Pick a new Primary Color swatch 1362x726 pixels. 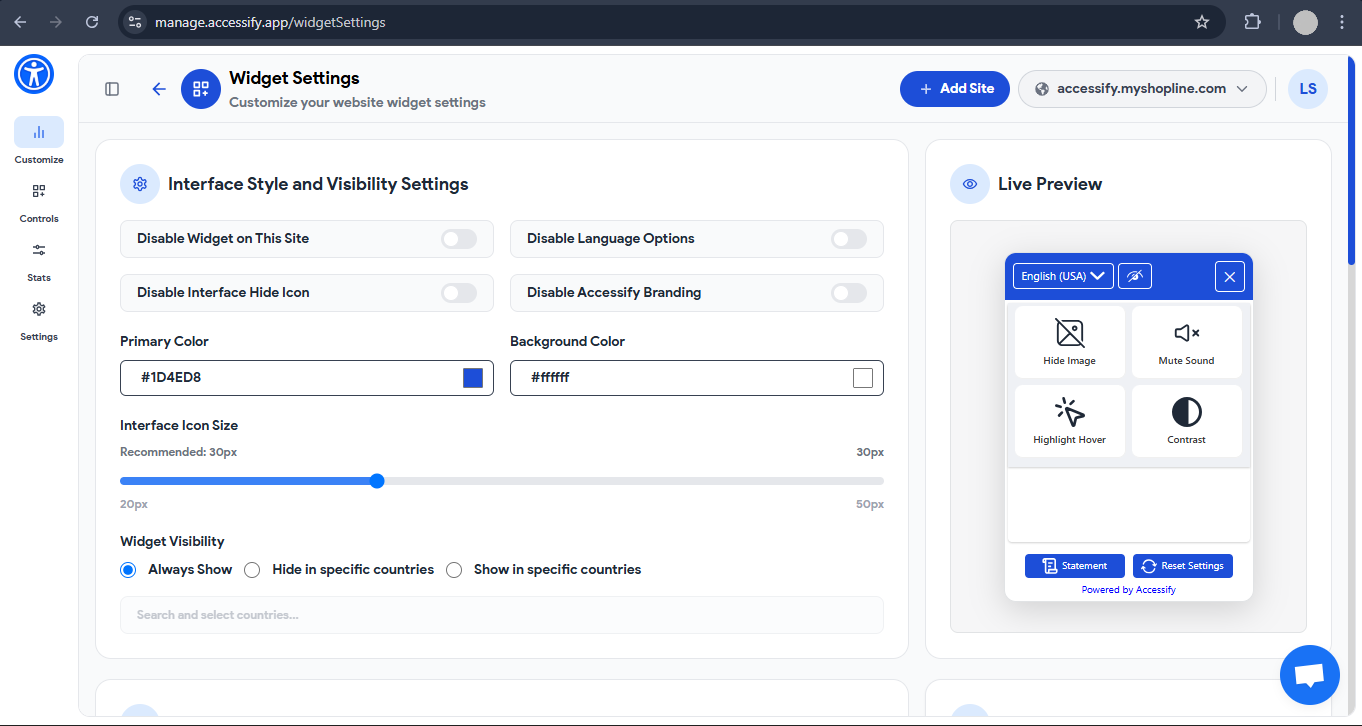pyautogui.click(x=472, y=377)
